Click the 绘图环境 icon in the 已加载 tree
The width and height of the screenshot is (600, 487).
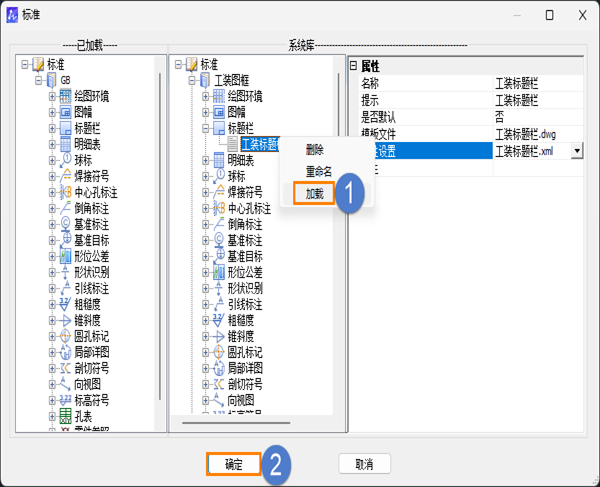point(65,96)
